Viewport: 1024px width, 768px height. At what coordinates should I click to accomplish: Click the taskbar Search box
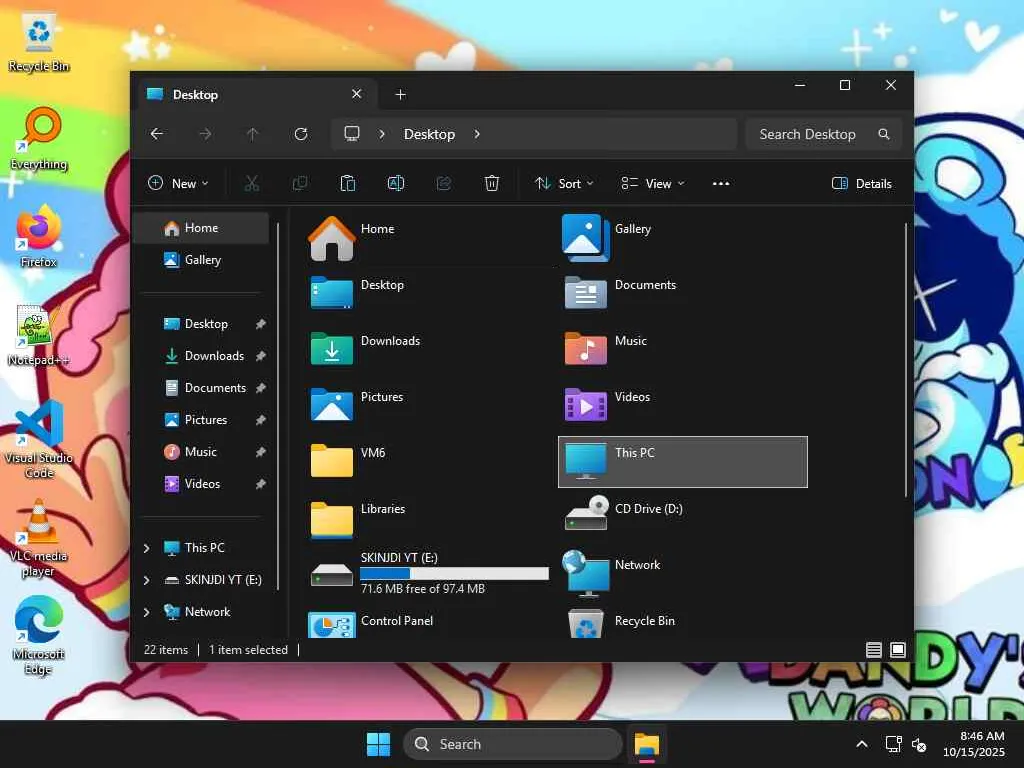pos(513,744)
